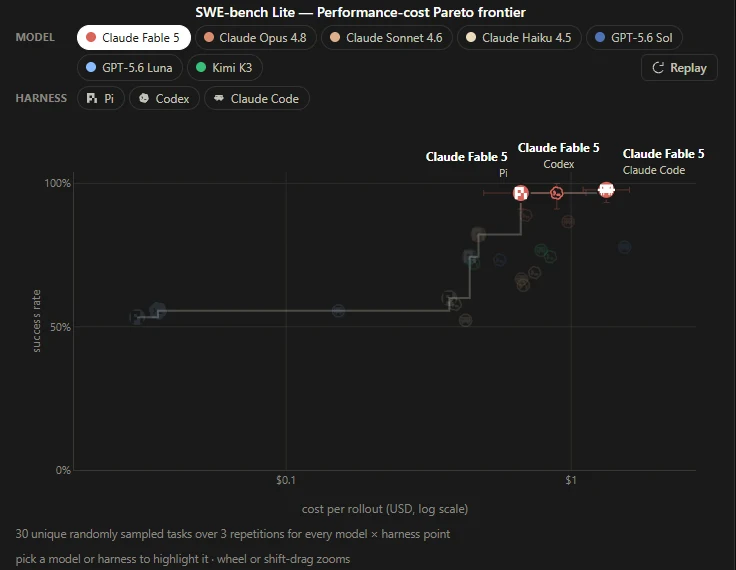Toggle the Claude Fable 5 model filter
Viewport: 736px width, 570px height.
134,38
